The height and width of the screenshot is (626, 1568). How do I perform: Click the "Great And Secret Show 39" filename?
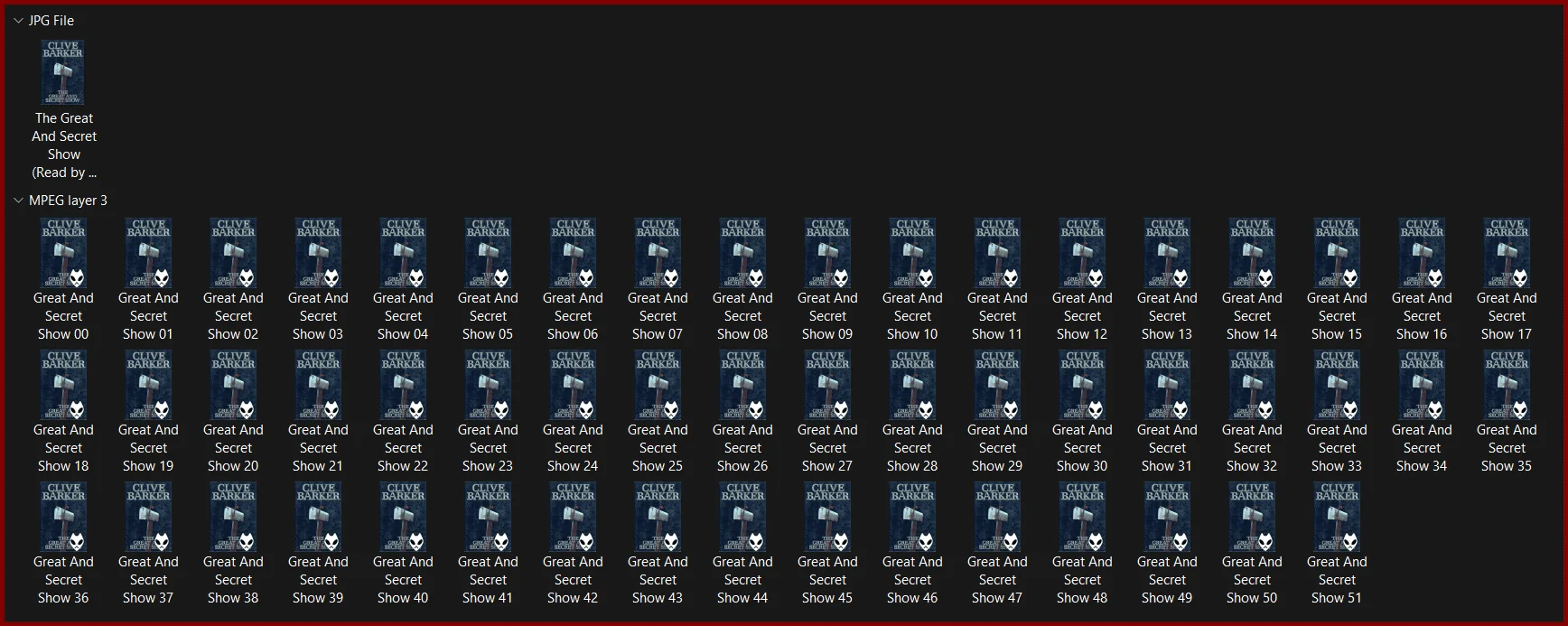tap(318, 580)
